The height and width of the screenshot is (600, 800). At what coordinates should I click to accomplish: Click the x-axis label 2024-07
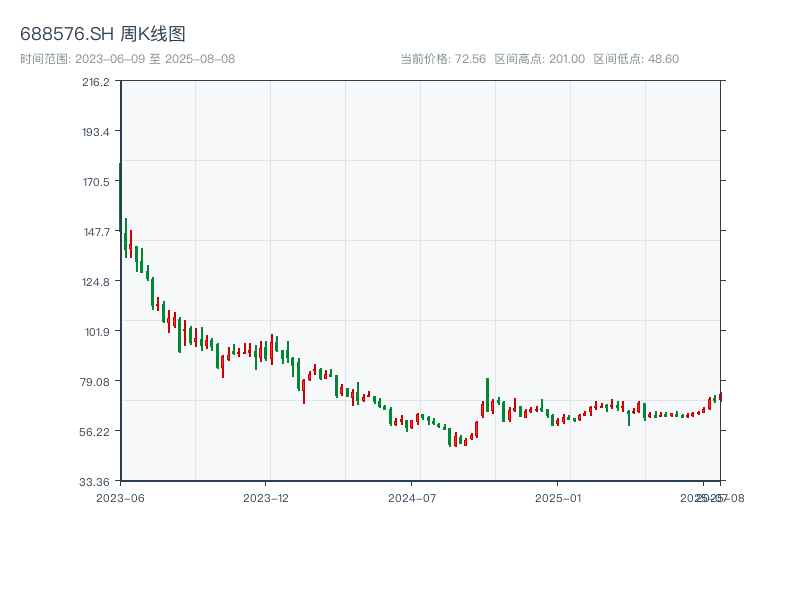[x=412, y=498]
